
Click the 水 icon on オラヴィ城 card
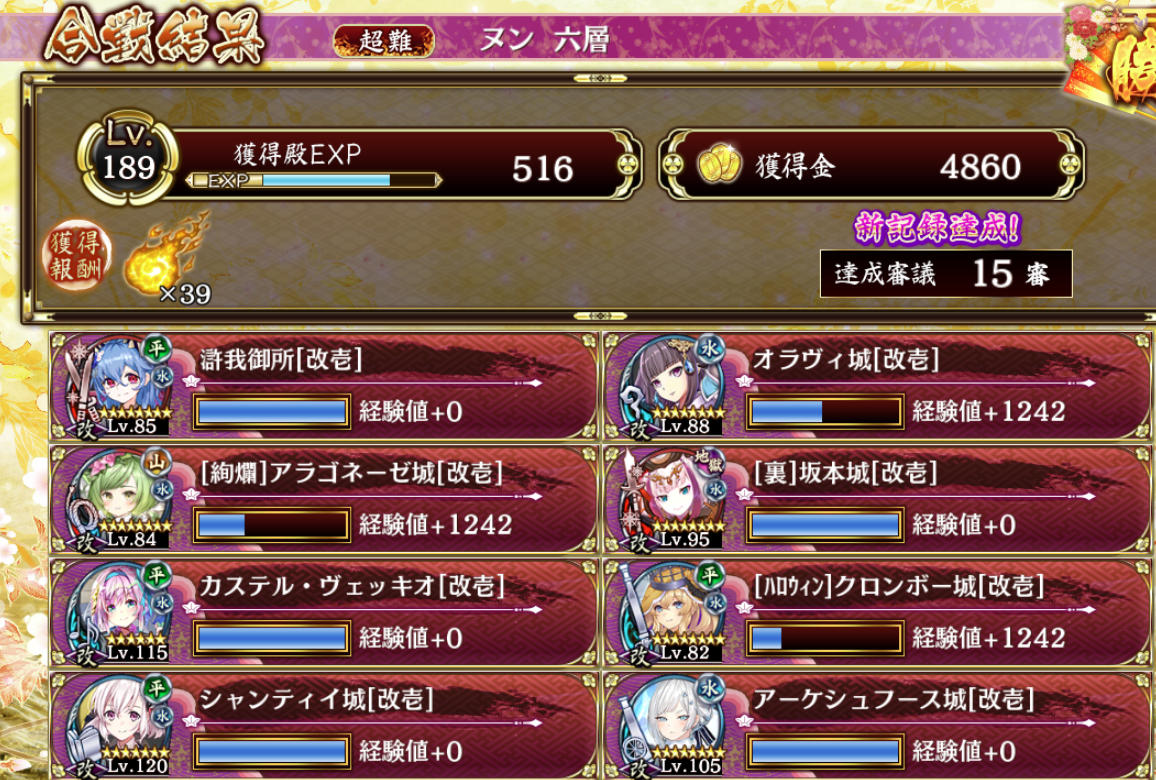[709, 349]
